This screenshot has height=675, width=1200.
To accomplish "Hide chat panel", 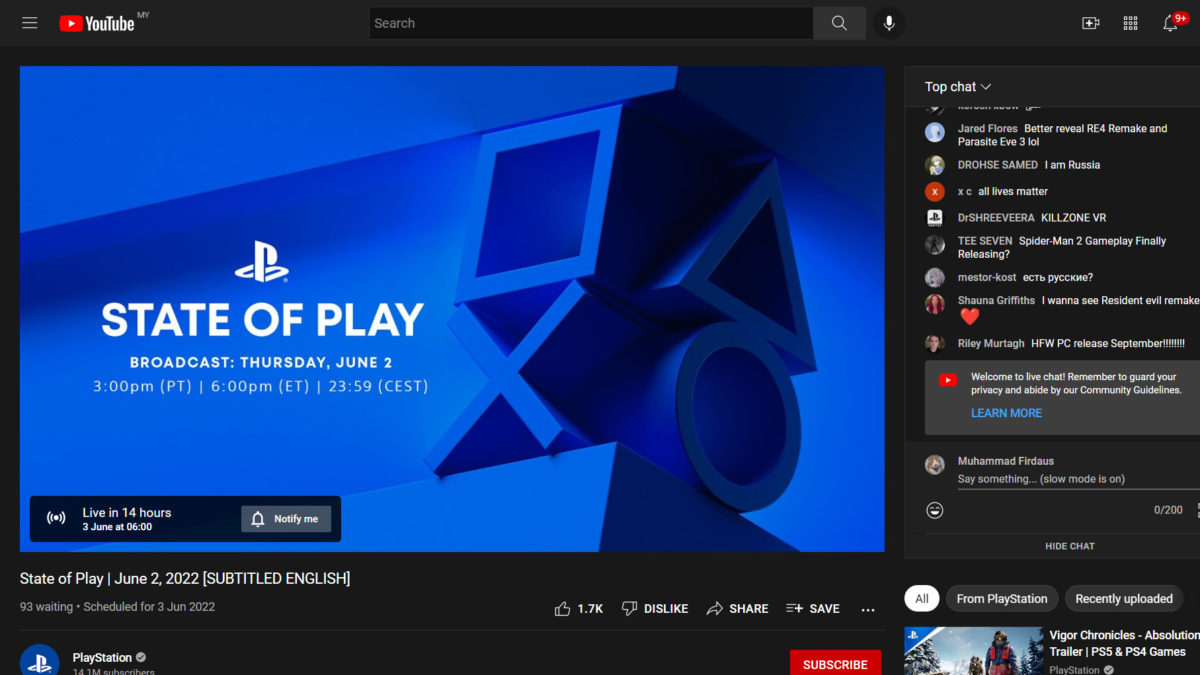I will click(1069, 546).
